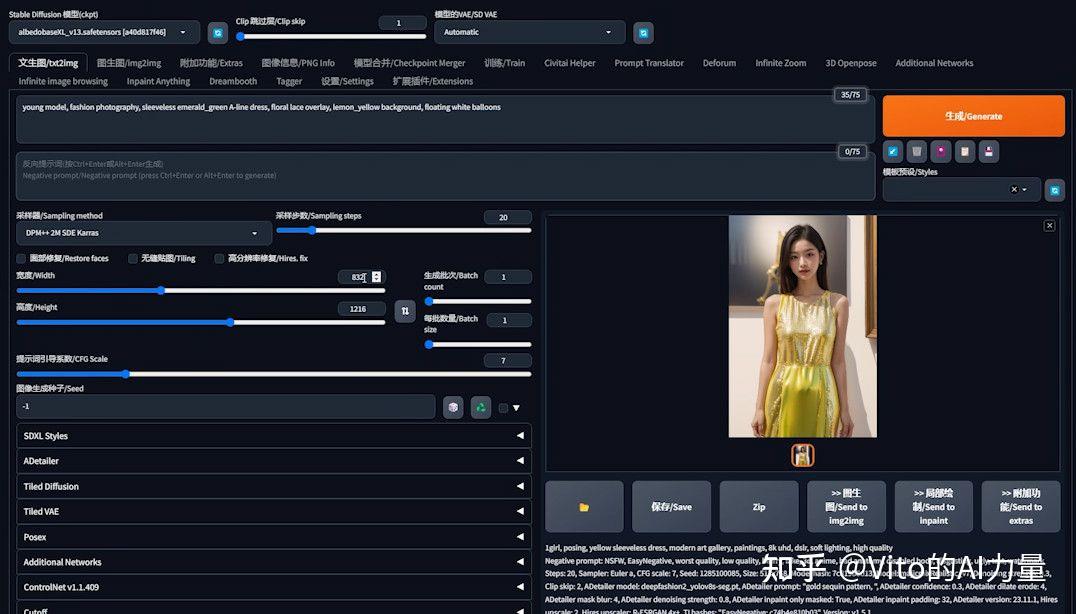Open the Settings tab
The height and width of the screenshot is (614, 1076).
[347, 81]
